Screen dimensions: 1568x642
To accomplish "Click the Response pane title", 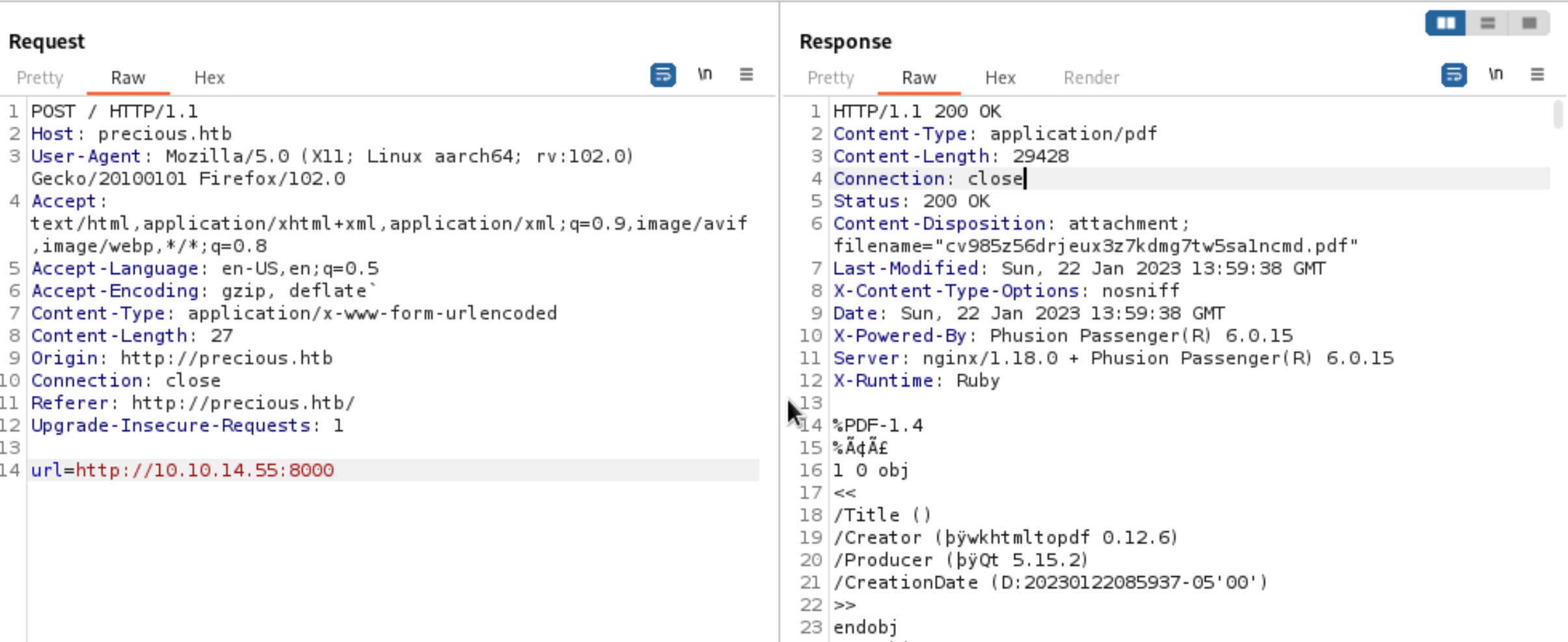I will (845, 42).
